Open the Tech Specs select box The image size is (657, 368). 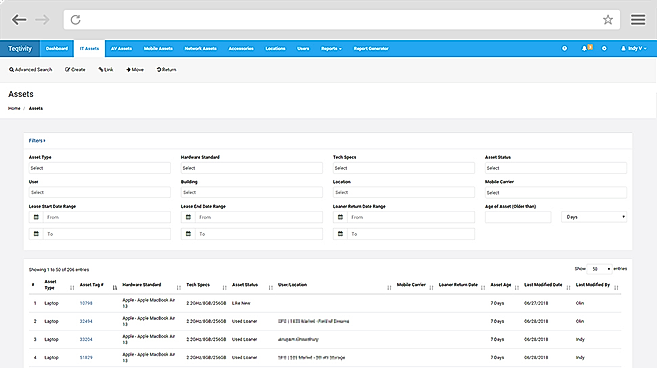tap(404, 168)
